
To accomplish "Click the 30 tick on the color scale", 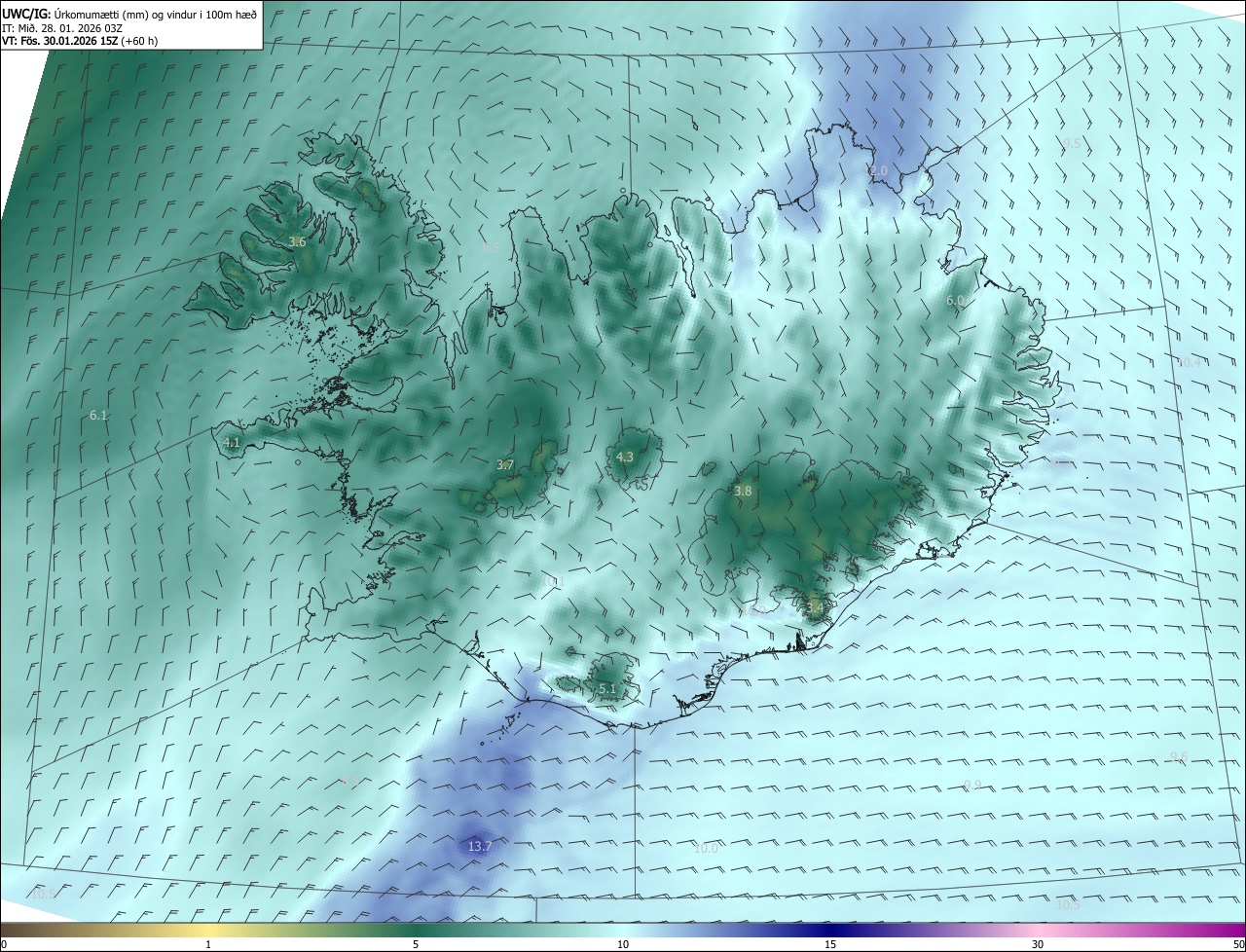I will [1038, 944].
